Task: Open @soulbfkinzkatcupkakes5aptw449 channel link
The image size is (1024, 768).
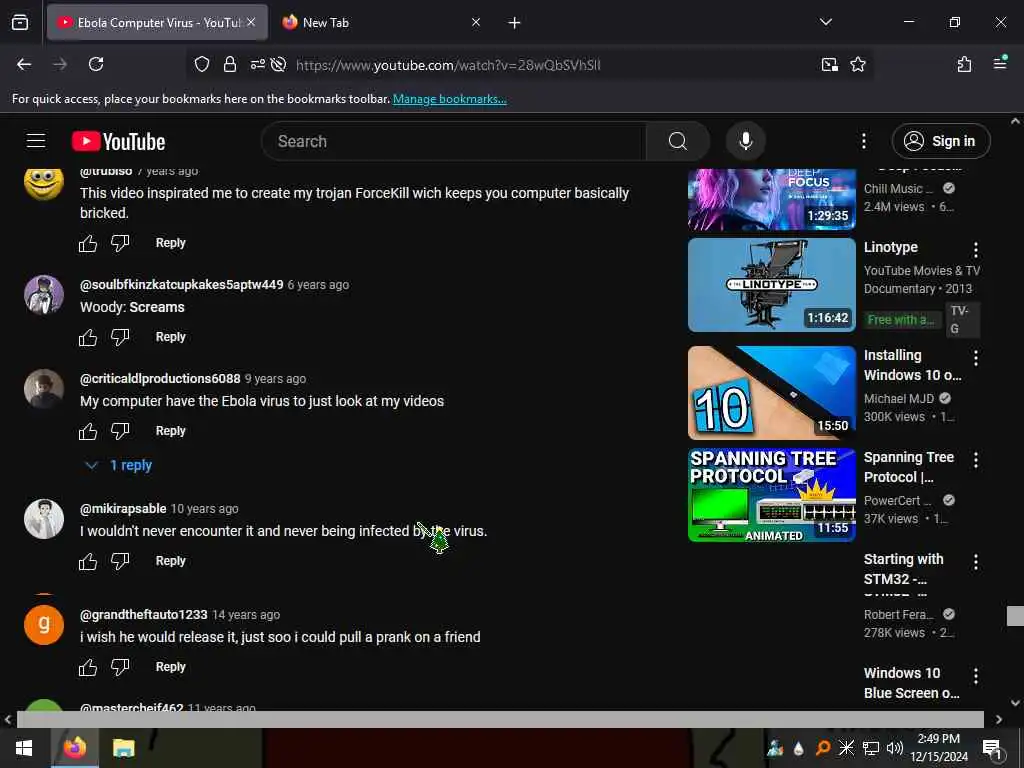Action: (x=182, y=285)
